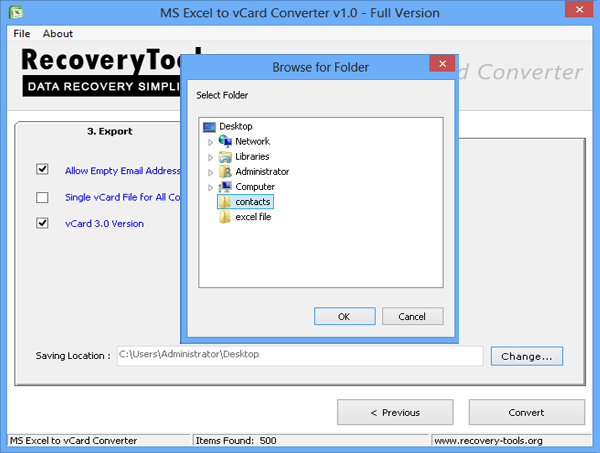Select the Desktop tree label
The height and width of the screenshot is (453, 600).
click(236, 126)
